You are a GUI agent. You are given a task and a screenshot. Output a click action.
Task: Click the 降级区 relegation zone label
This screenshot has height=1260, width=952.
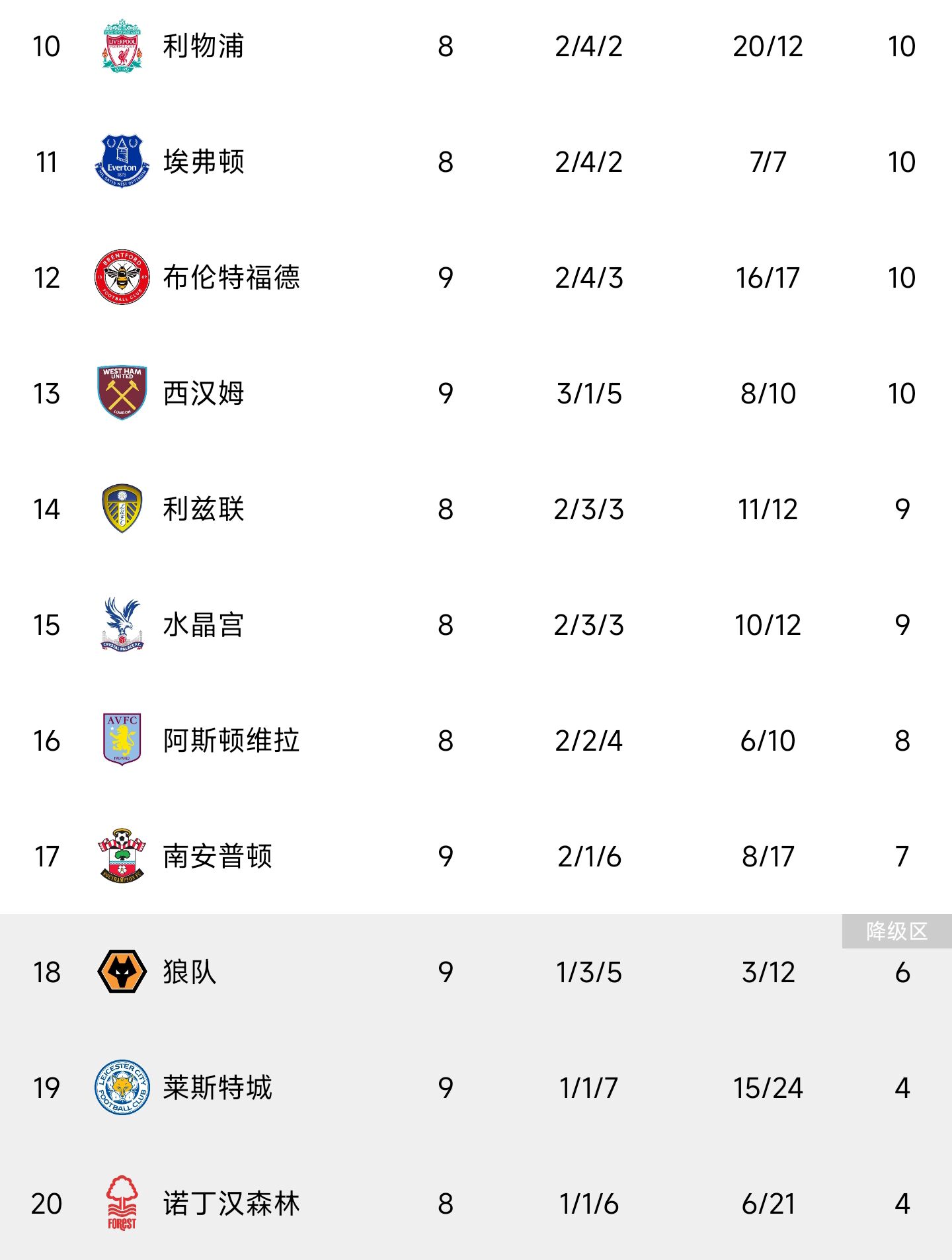point(897,931)
